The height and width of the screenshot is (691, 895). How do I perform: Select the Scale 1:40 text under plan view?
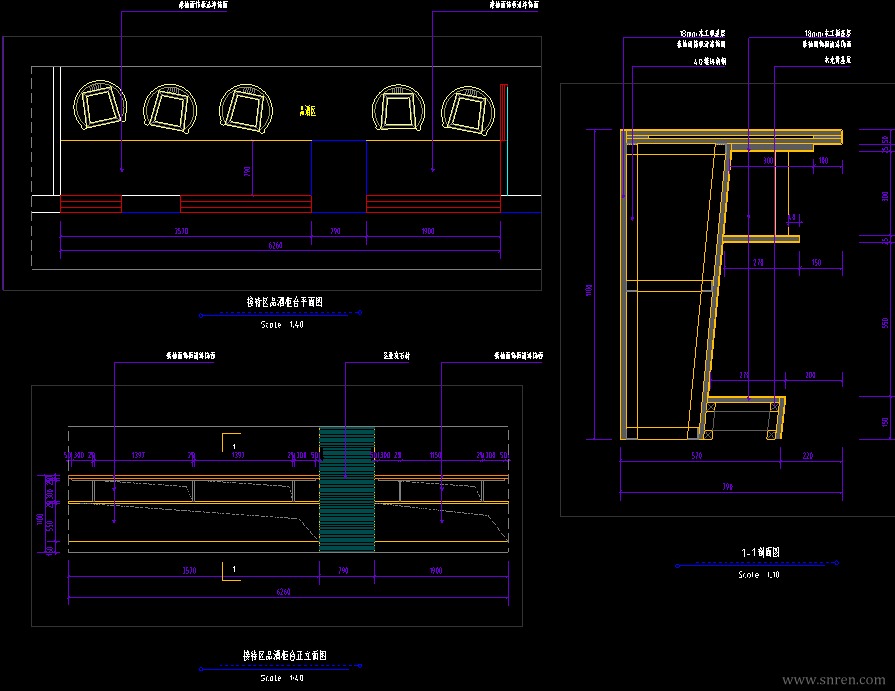[282, 325]
